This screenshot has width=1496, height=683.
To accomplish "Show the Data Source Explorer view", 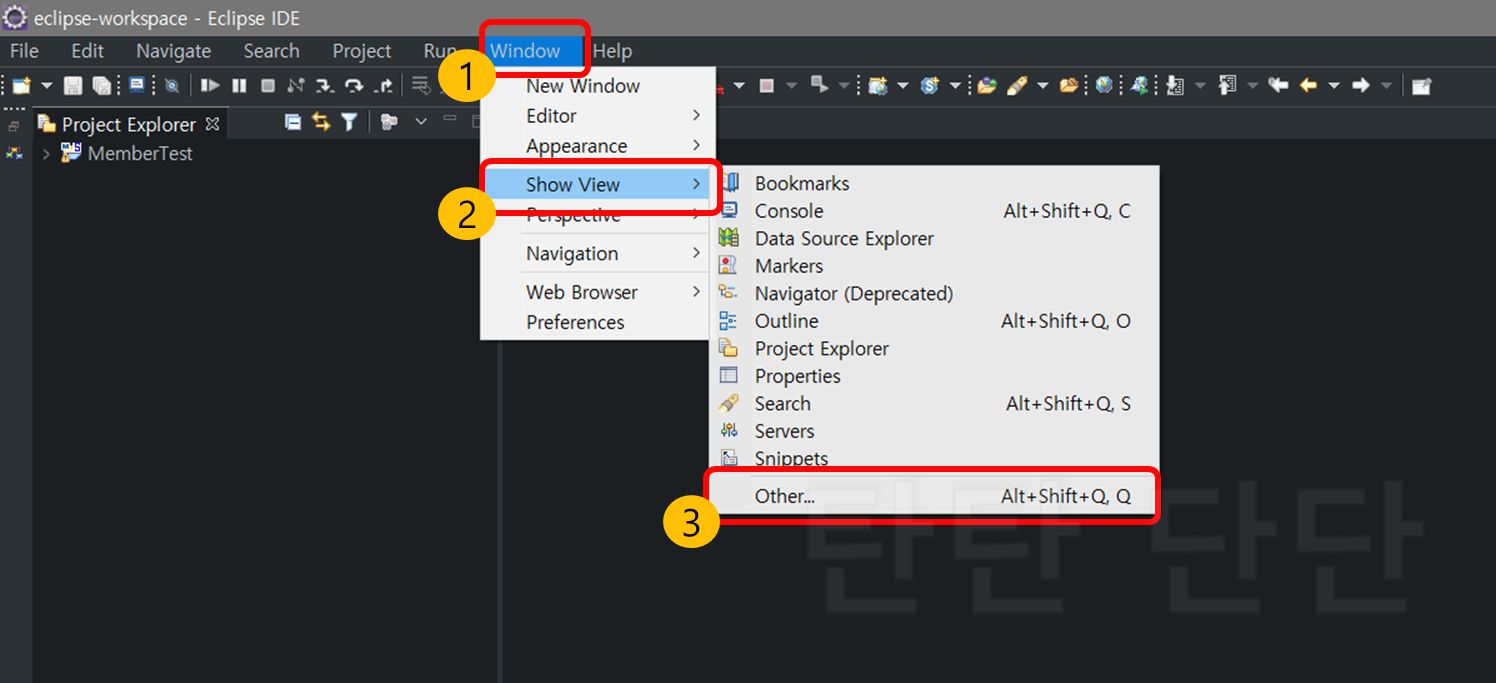I will [935, 239].
